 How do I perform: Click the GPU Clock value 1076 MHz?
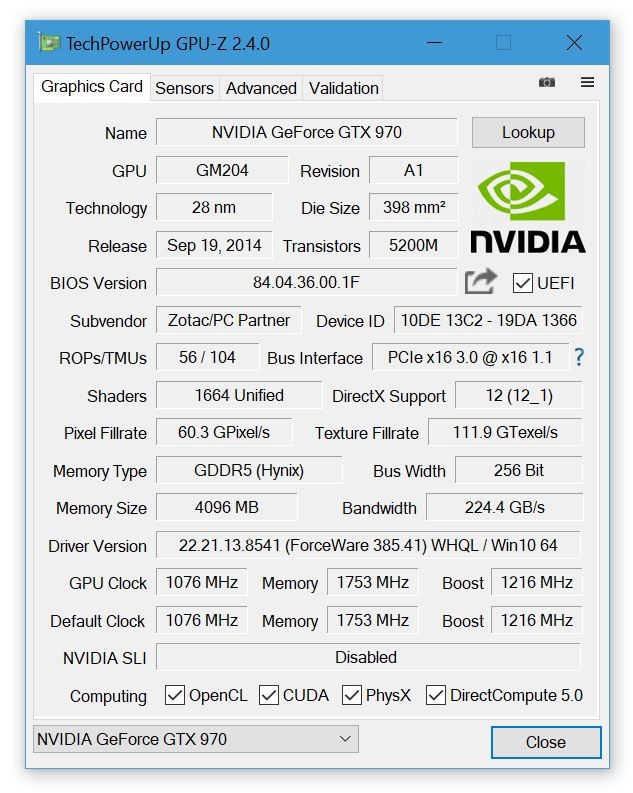click(x=202, y=582)
